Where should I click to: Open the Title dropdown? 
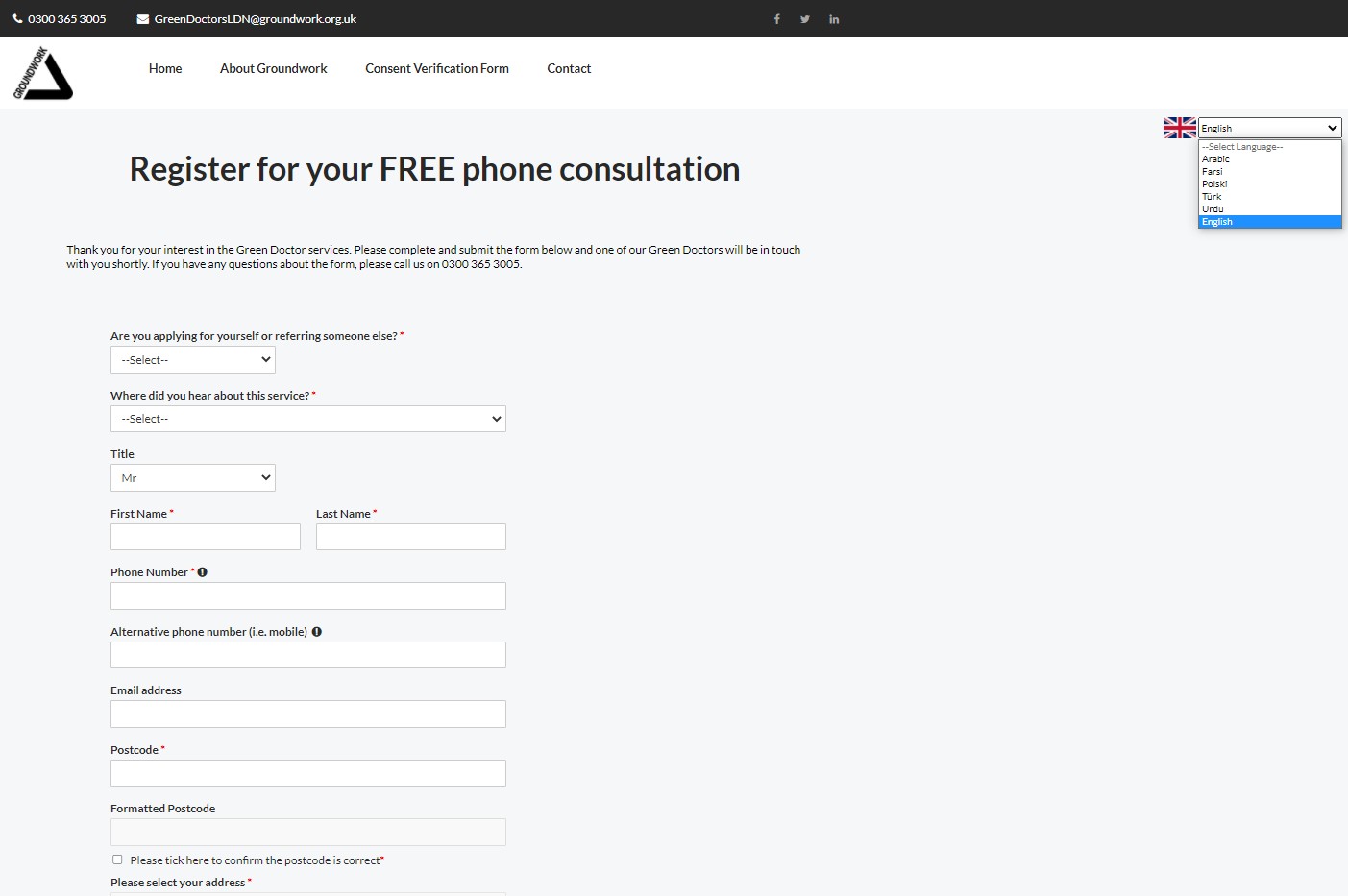coord(193,478)
